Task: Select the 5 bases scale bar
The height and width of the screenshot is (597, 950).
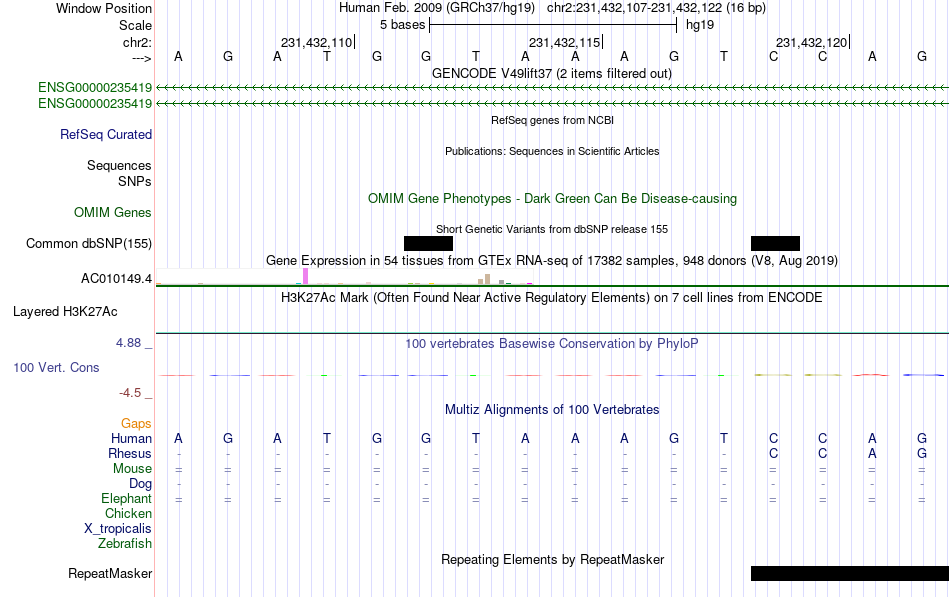Action: pos(553,25)
